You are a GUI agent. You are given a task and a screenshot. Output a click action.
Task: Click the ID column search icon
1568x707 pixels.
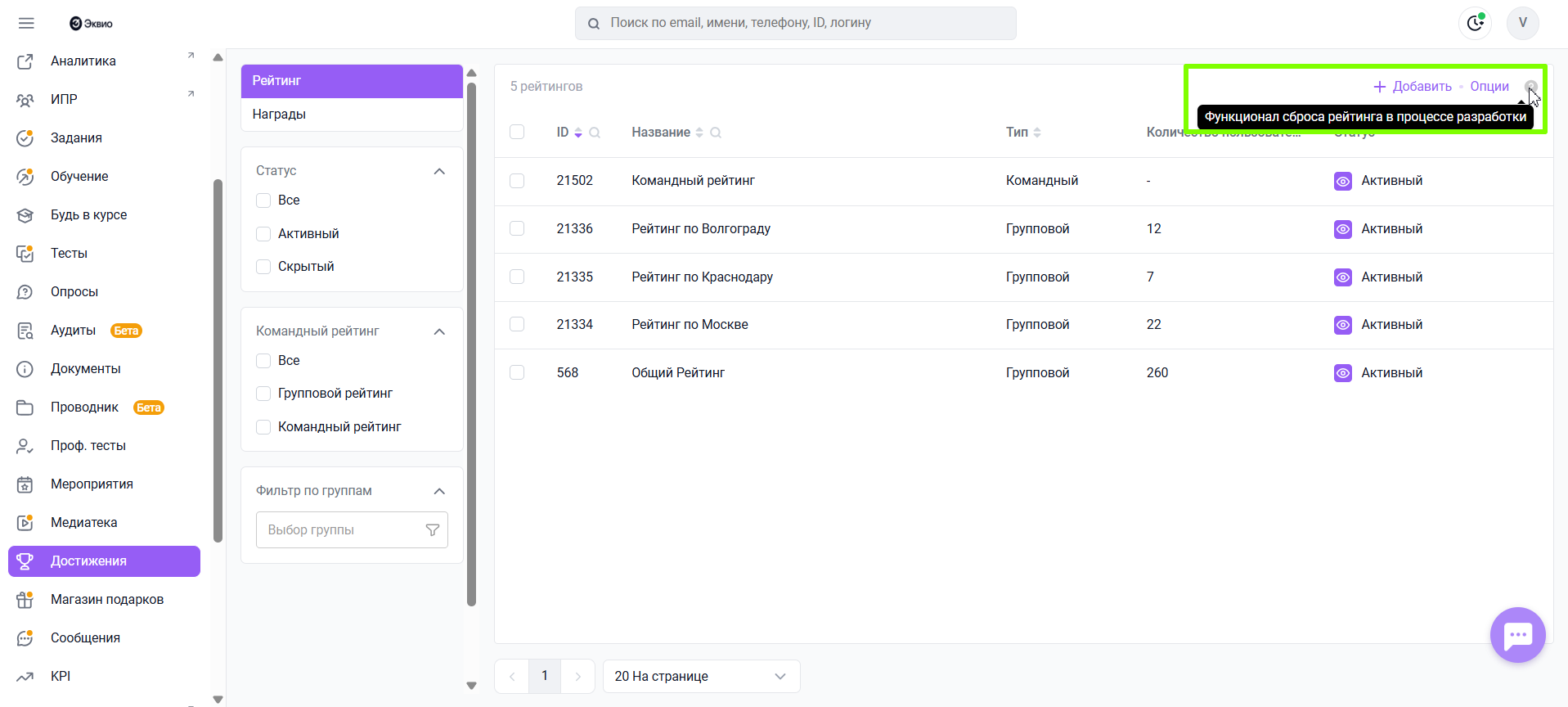click(595, 133)
